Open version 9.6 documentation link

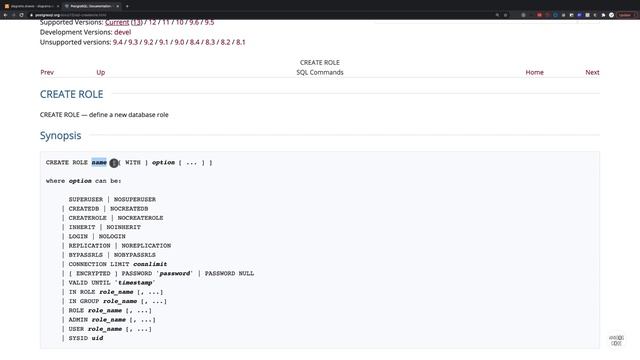[194, 22]
